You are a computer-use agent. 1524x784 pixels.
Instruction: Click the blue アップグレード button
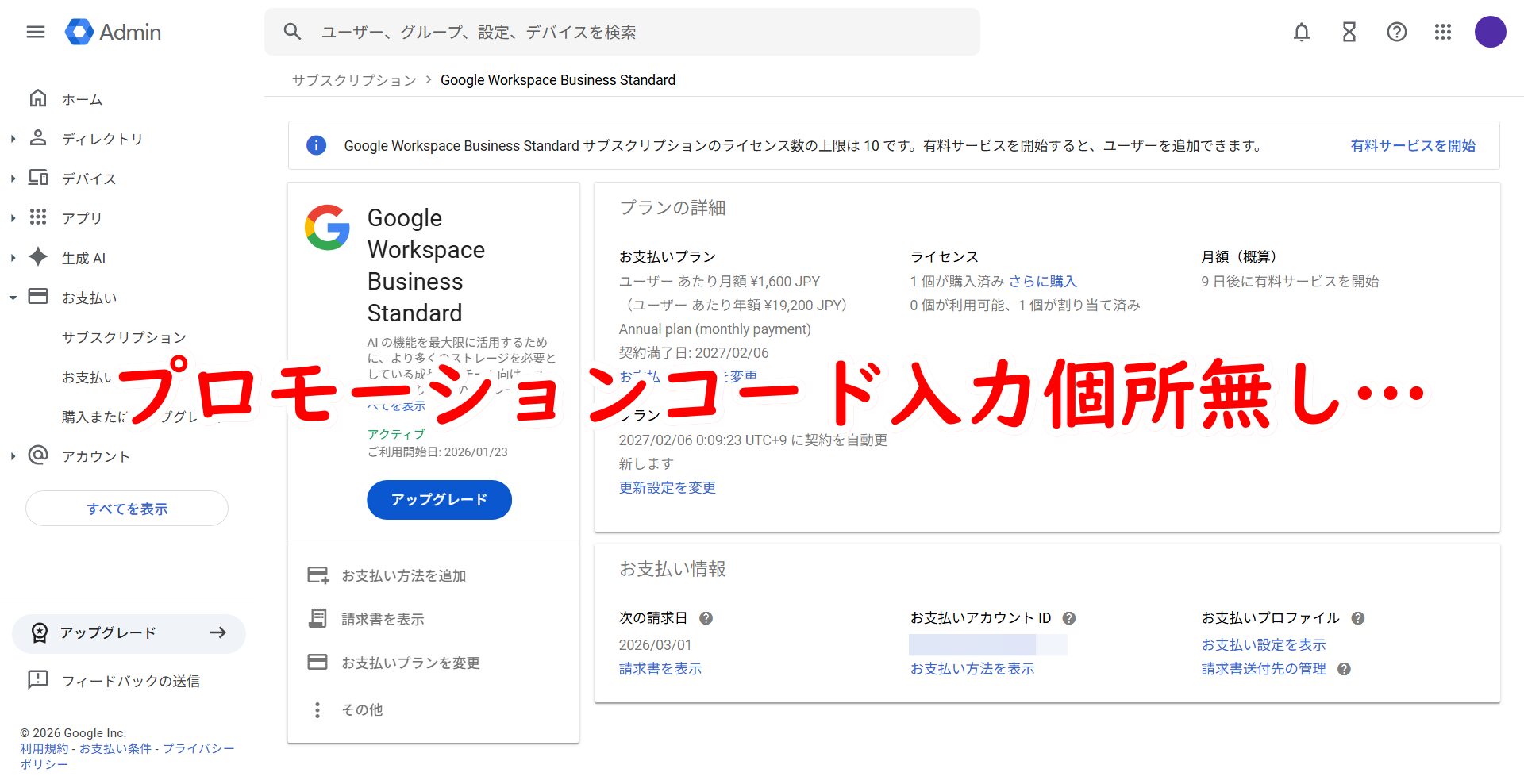(x=439, y=499)
